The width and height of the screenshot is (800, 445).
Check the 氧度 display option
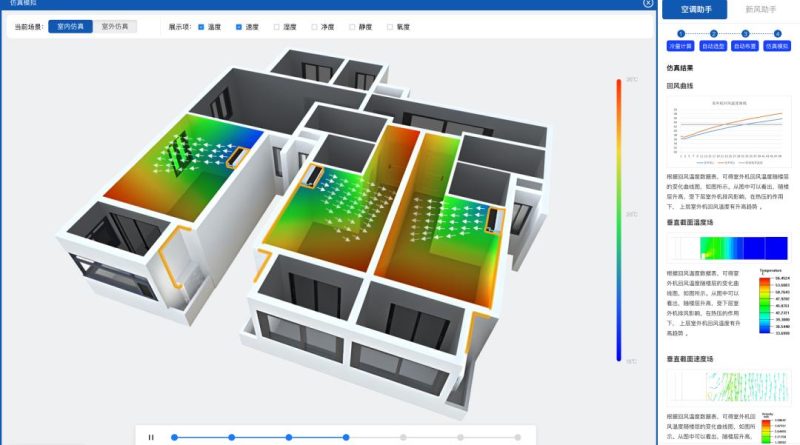388,27
